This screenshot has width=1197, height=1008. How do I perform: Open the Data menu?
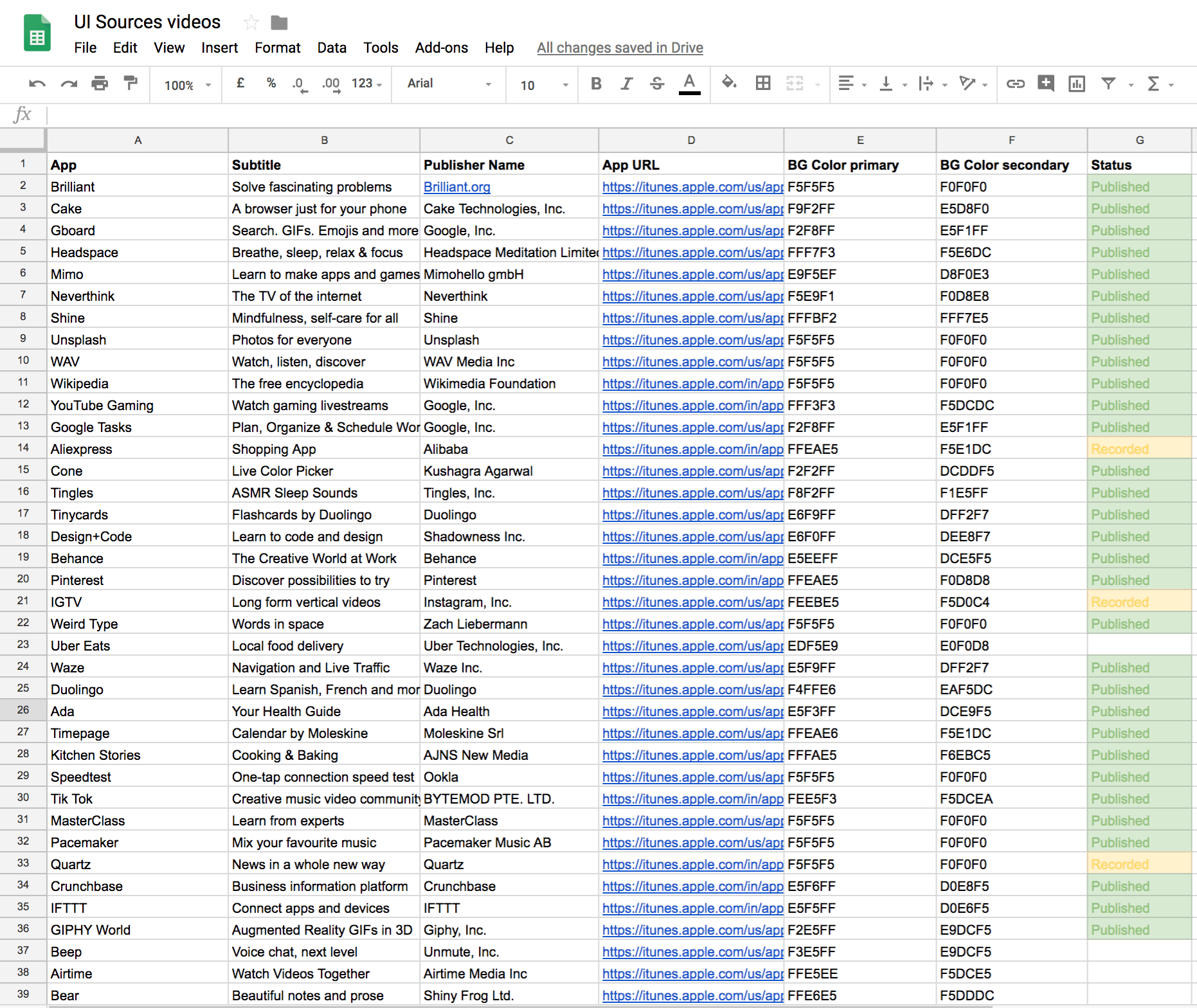click(332, 48)
